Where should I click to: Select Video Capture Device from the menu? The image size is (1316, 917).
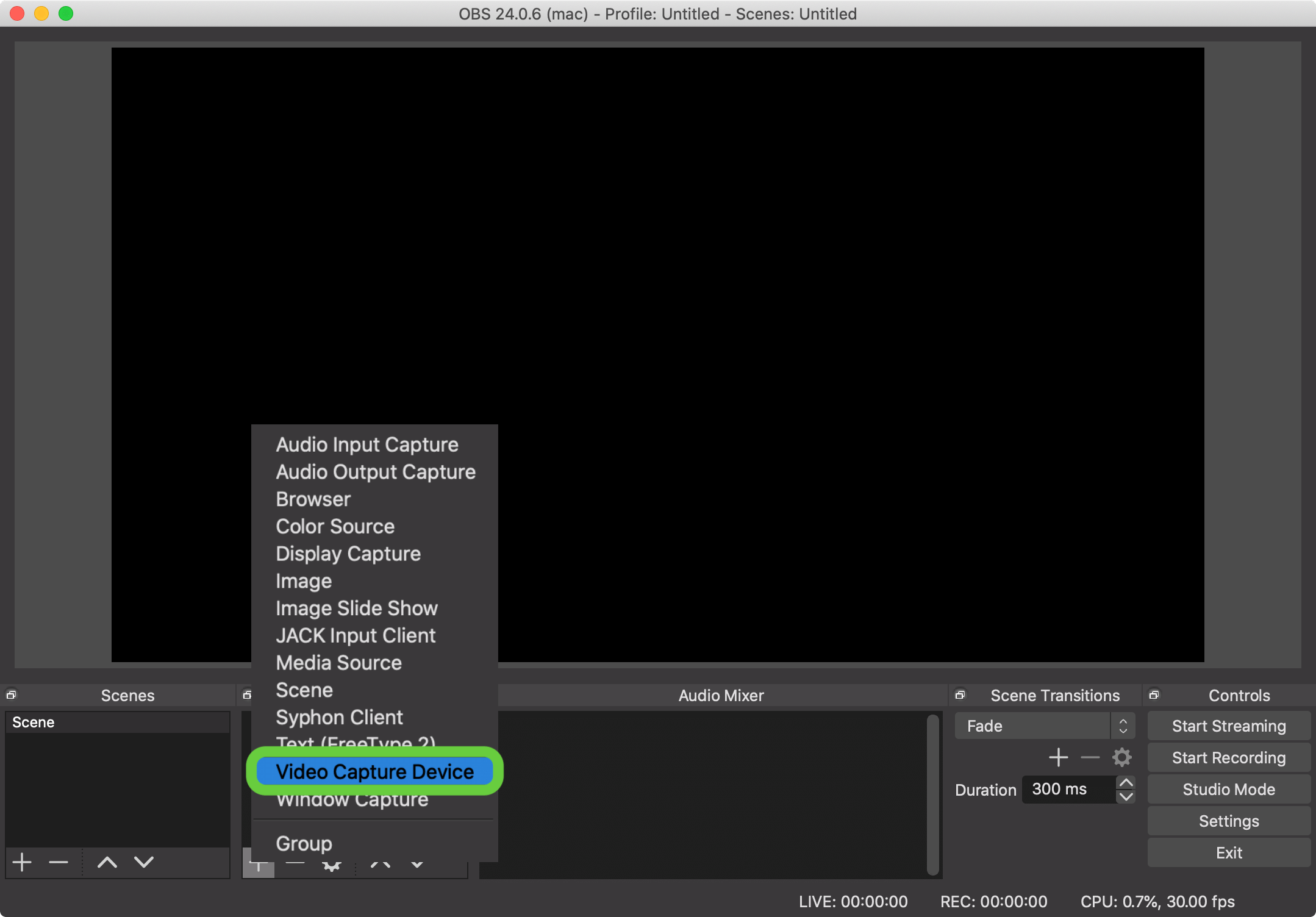pos(374,771)
